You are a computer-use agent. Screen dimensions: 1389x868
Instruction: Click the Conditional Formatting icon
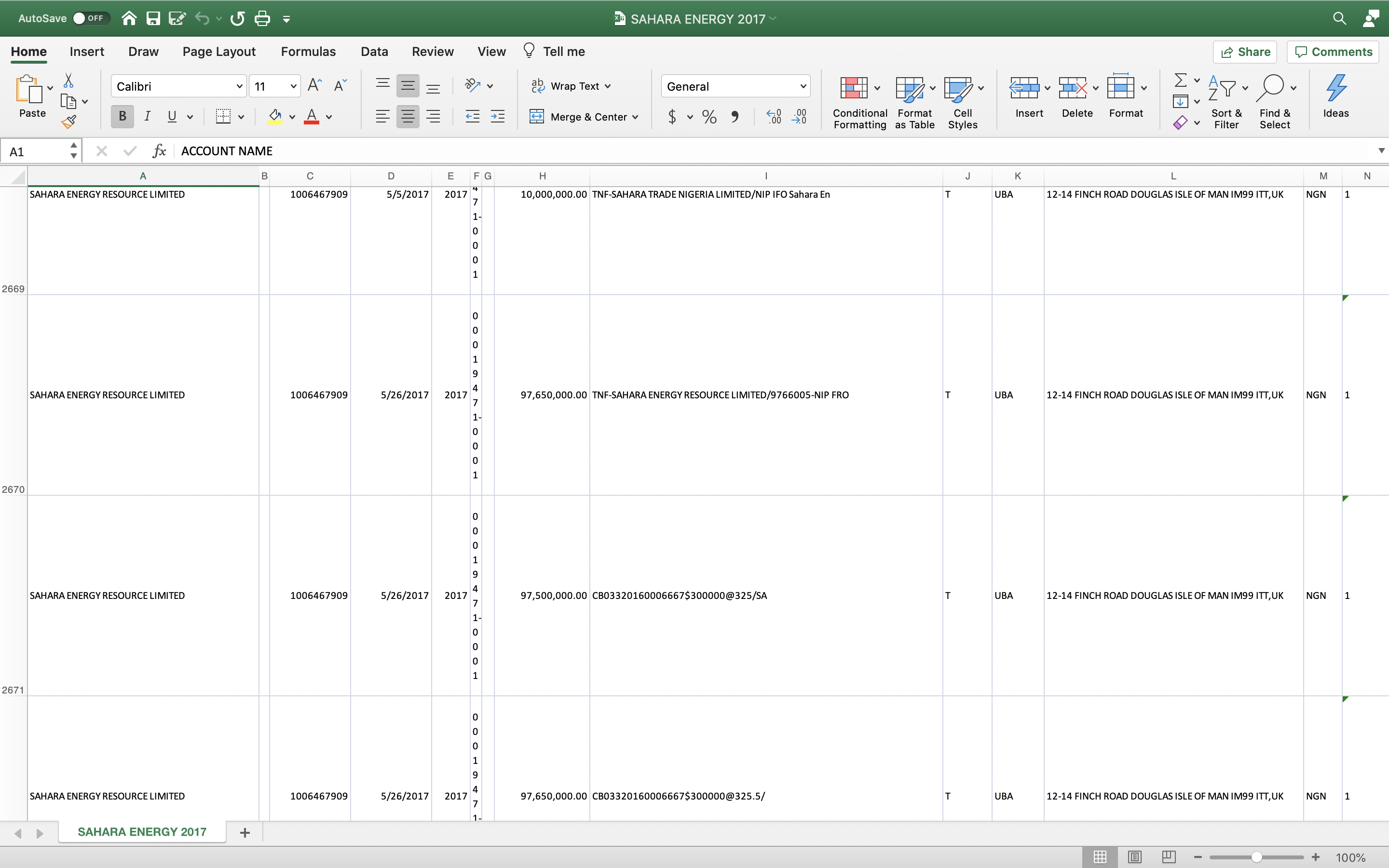[x=854, y=88]
